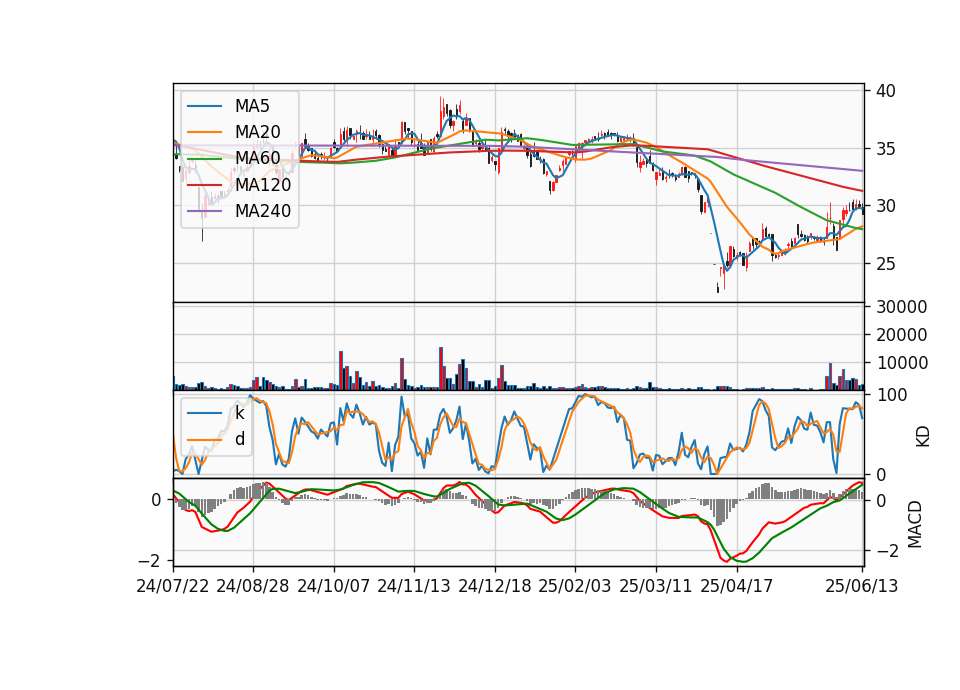
Task: Click the blue k line legend sample
Action: 204,413
